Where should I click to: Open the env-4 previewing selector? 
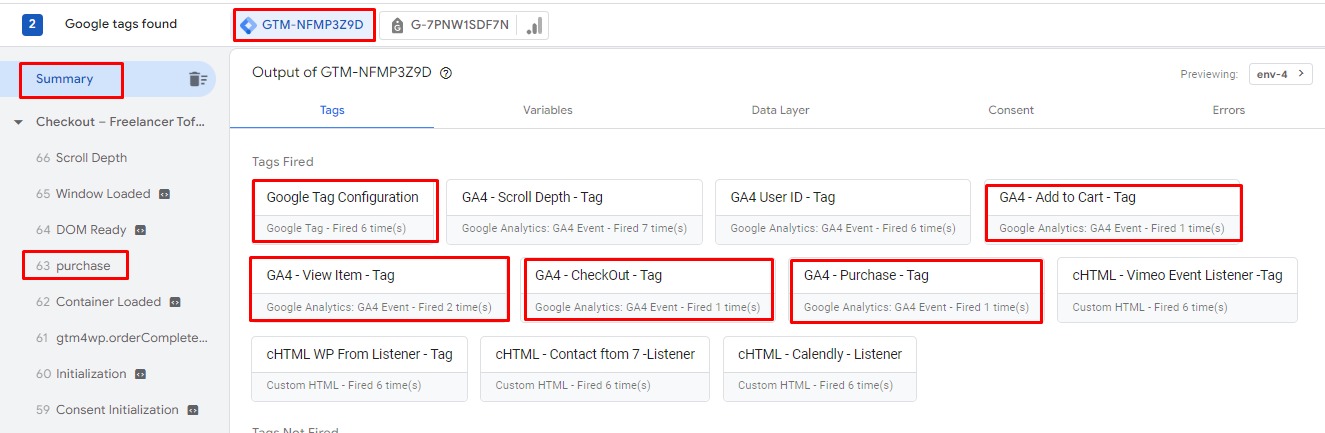coord(1280,74)
